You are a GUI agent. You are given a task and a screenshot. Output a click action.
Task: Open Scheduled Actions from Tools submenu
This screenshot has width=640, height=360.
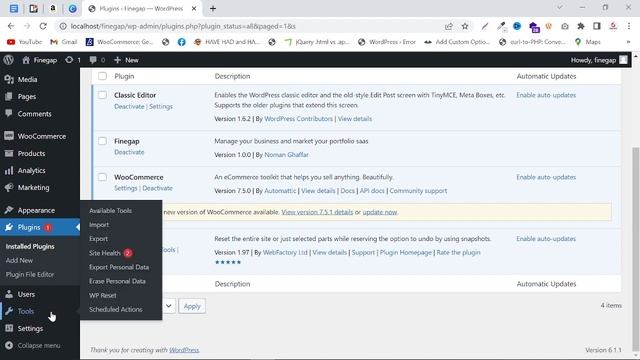tap(116, 309)
